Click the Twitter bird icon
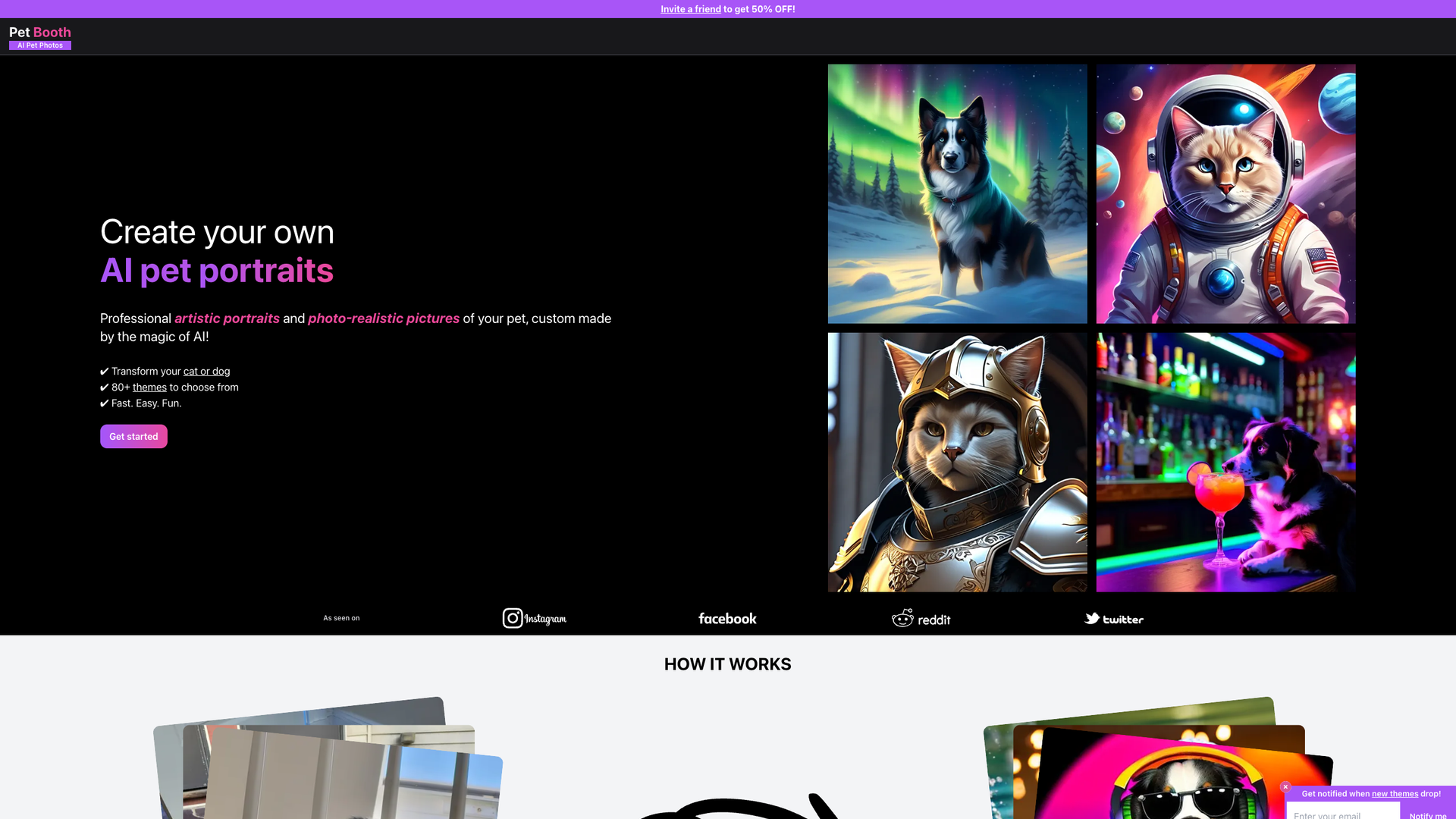This screenshot has height=819, width=1456. point(1092,619)
